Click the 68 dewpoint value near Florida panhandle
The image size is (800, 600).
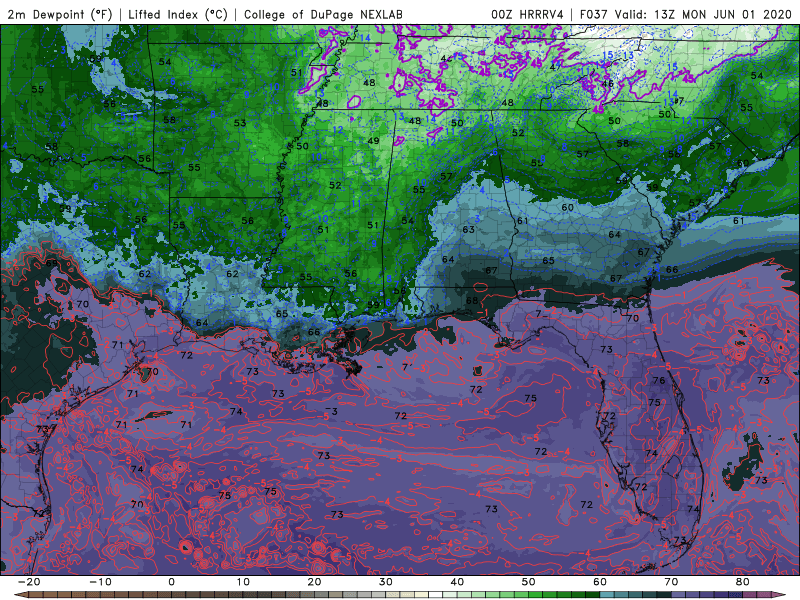(x=472, y=301)
